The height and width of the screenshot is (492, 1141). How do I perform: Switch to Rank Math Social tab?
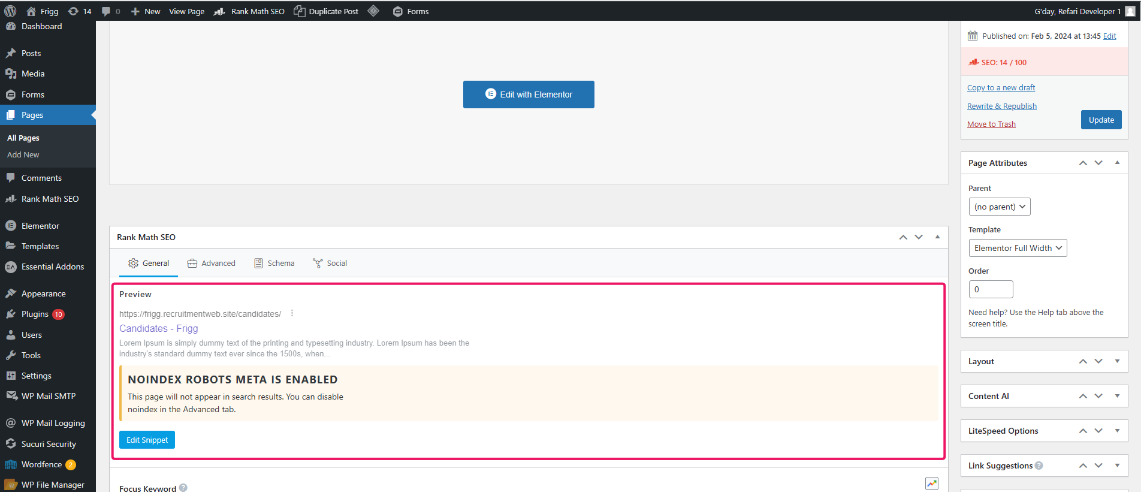(330, 263)
